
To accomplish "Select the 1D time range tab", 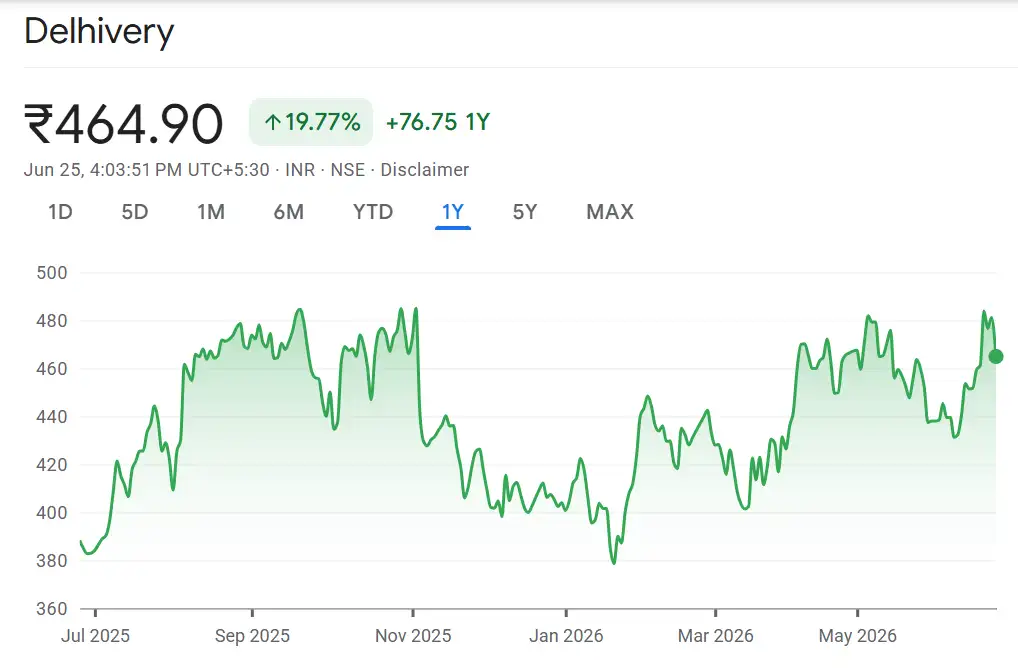I will [60, 212].
